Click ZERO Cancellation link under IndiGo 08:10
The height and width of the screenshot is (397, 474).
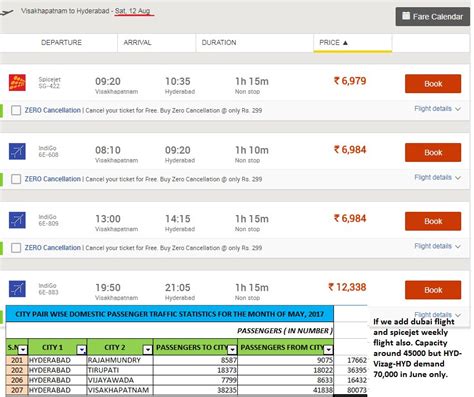(53, 179)
